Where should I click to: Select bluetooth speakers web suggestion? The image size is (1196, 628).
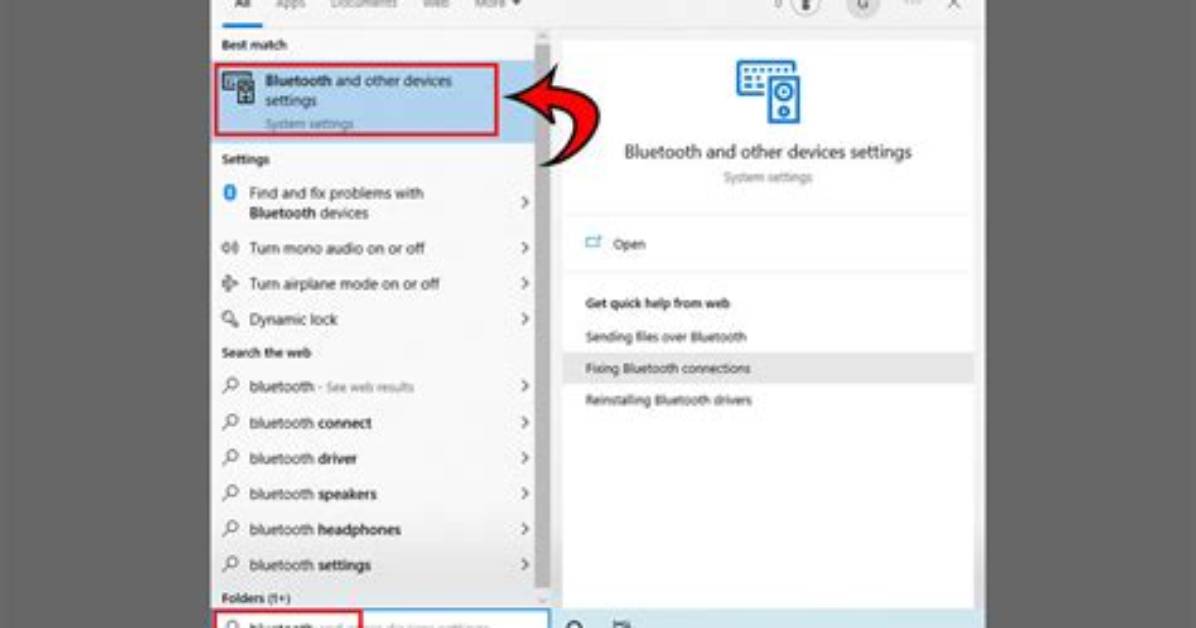313,494
